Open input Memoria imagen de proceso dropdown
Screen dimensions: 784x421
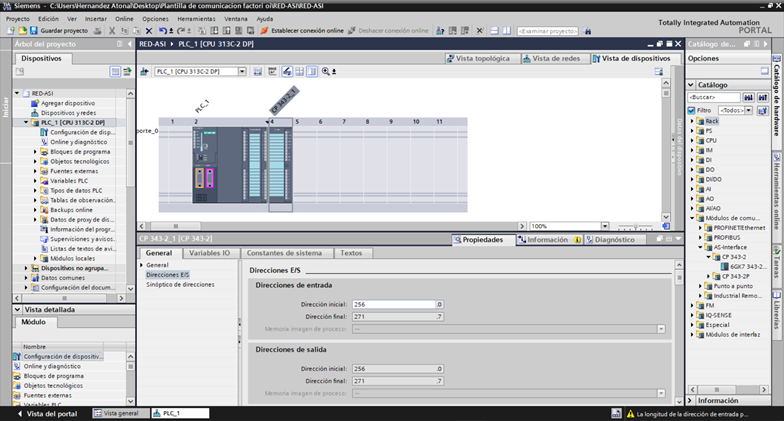[661, 329]
